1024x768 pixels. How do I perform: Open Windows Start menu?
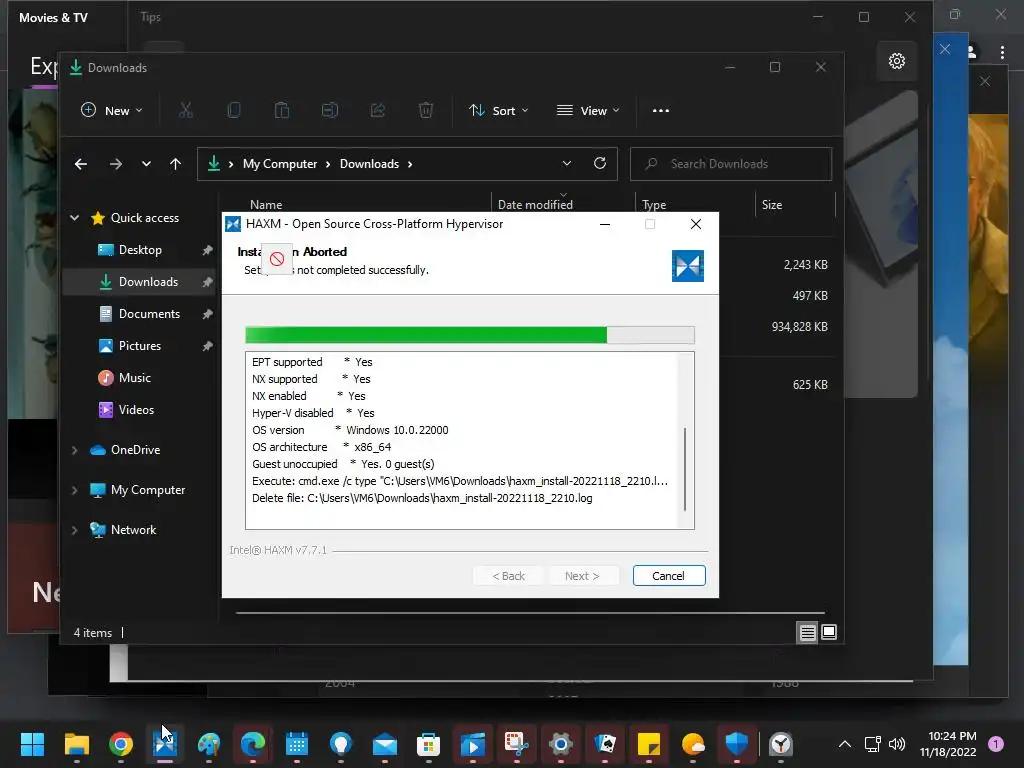(32, 744)
